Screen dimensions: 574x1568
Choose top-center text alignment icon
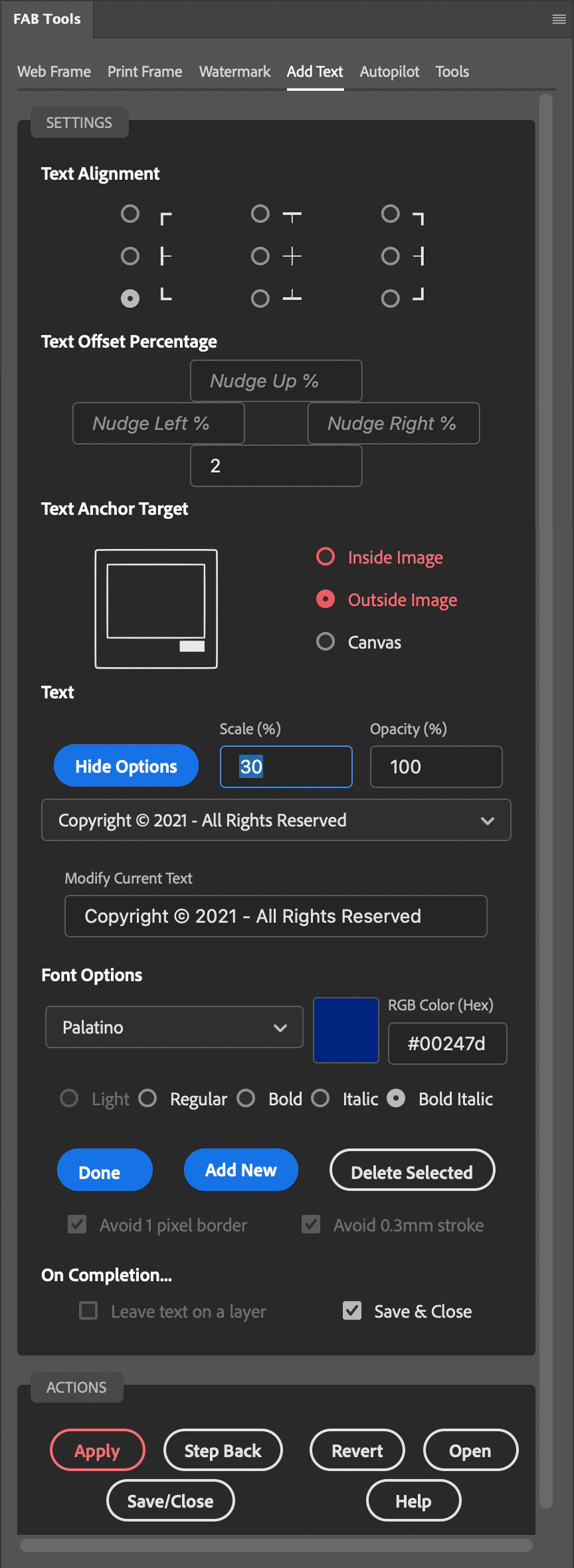292,216
